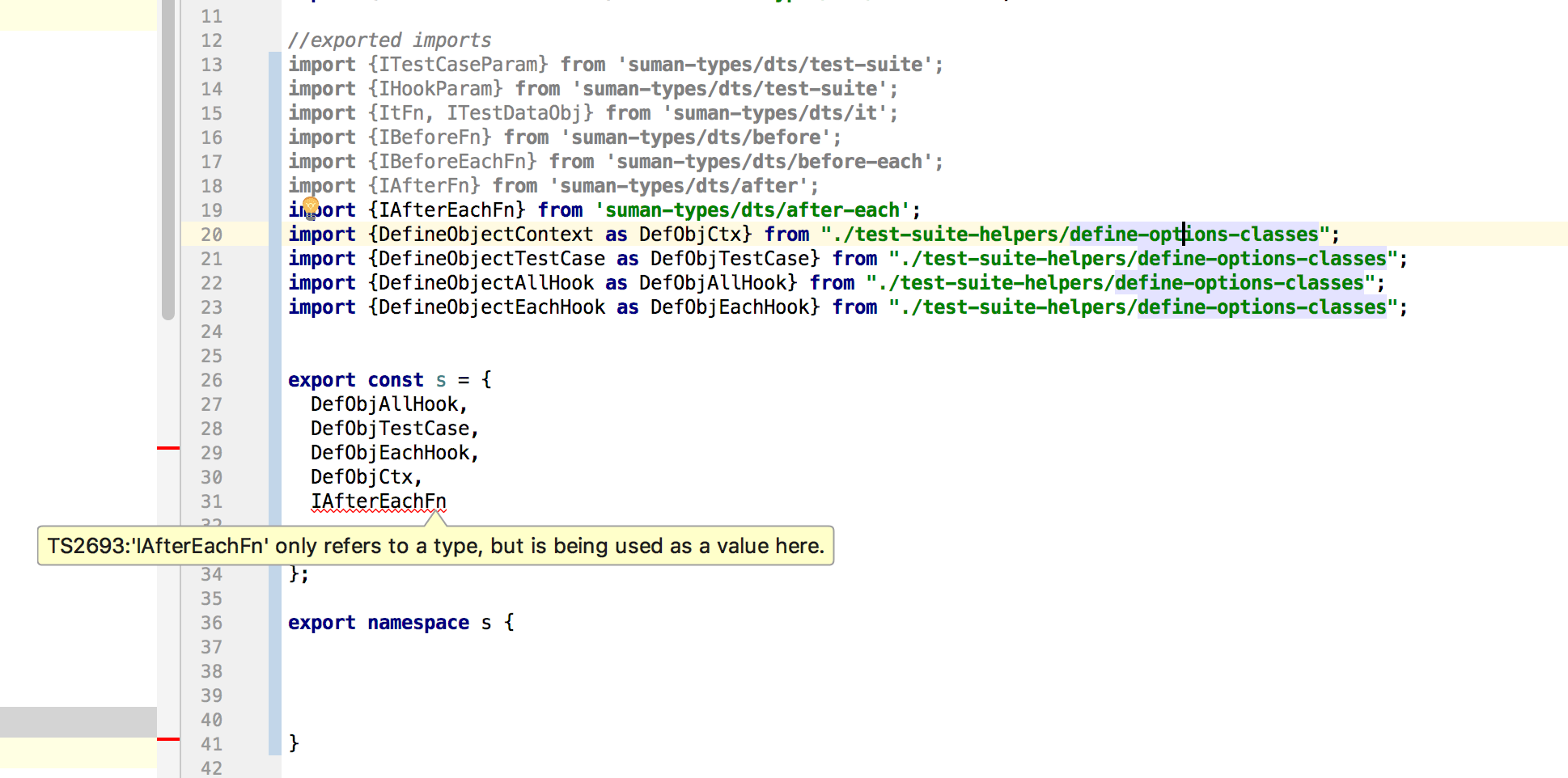Click 'export const s' declaration on line 26

[x=367, y=380]
